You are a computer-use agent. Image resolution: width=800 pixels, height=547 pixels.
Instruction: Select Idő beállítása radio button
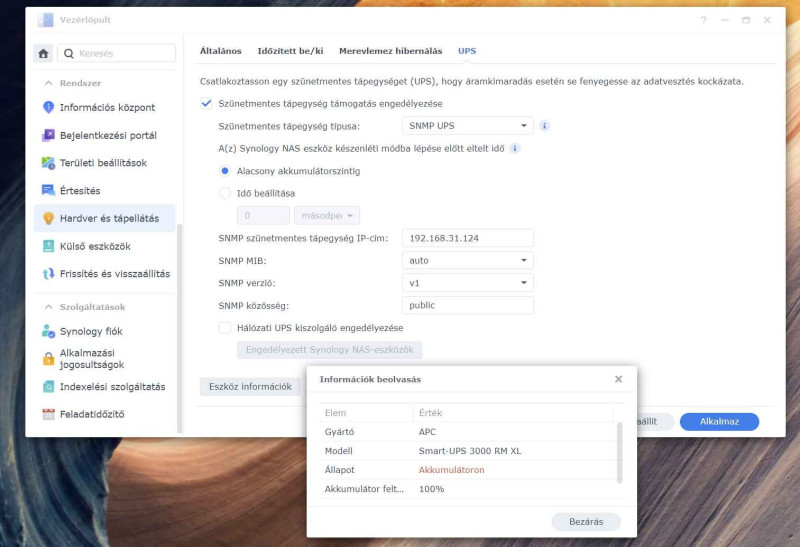[224, 193]
